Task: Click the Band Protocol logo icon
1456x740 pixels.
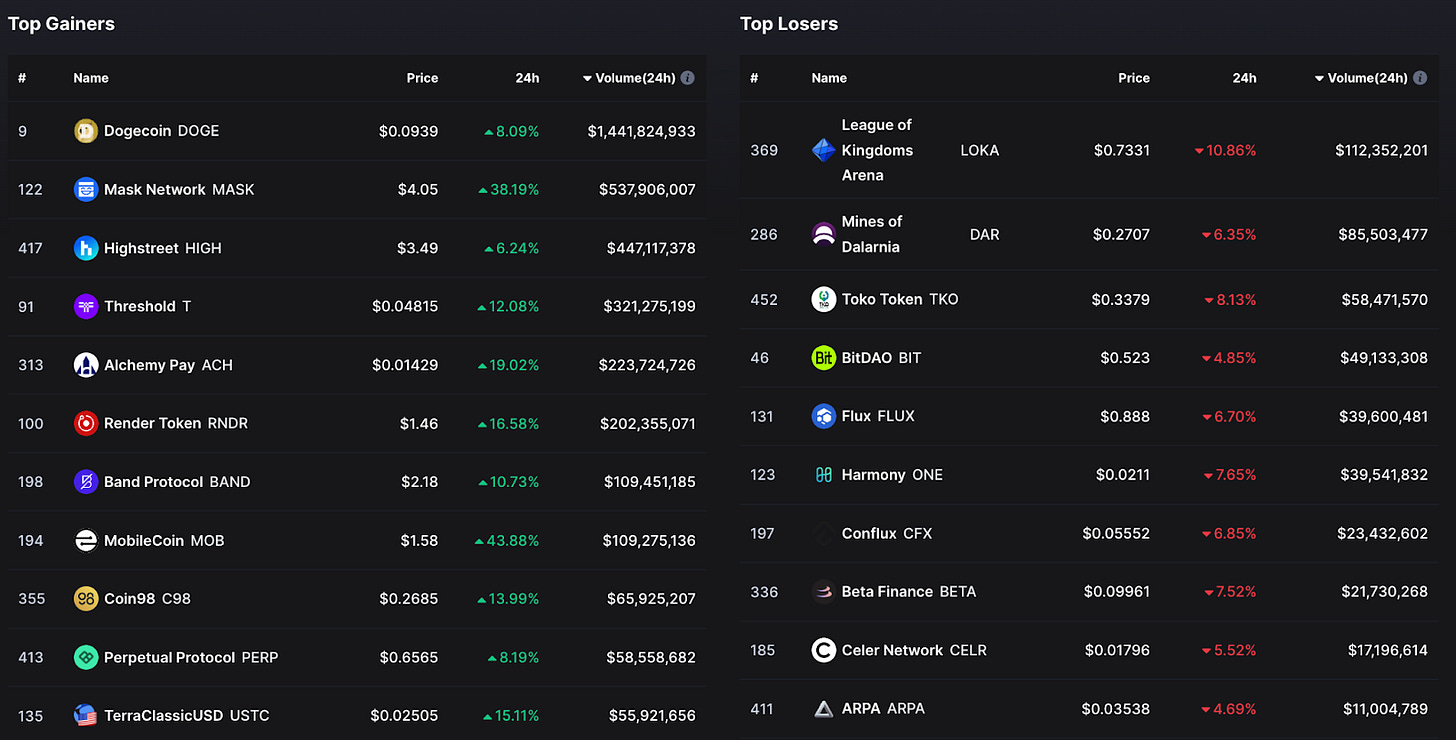Action: (86, 482)
